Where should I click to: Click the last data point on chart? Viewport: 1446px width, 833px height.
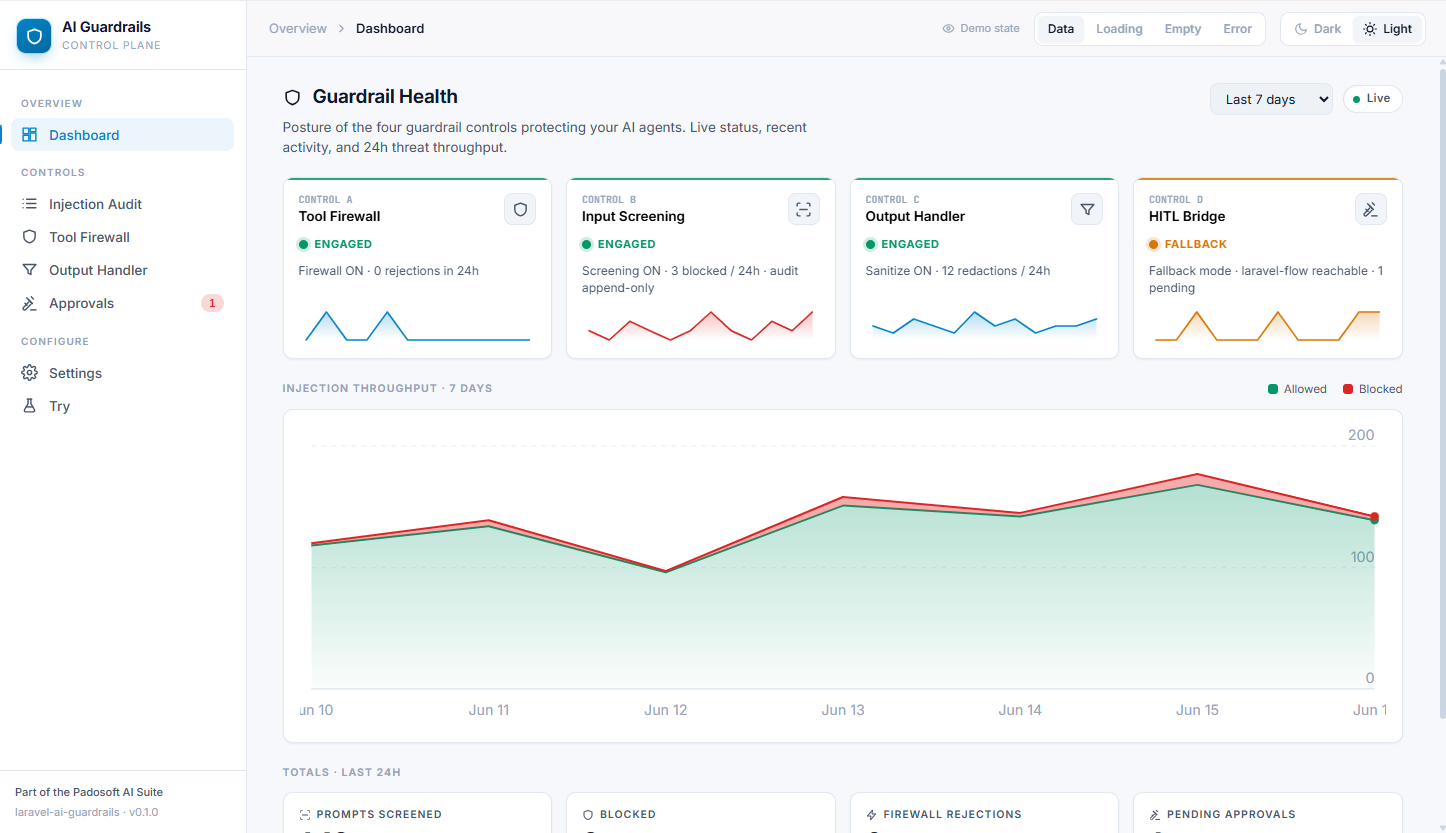(1375, 517)
